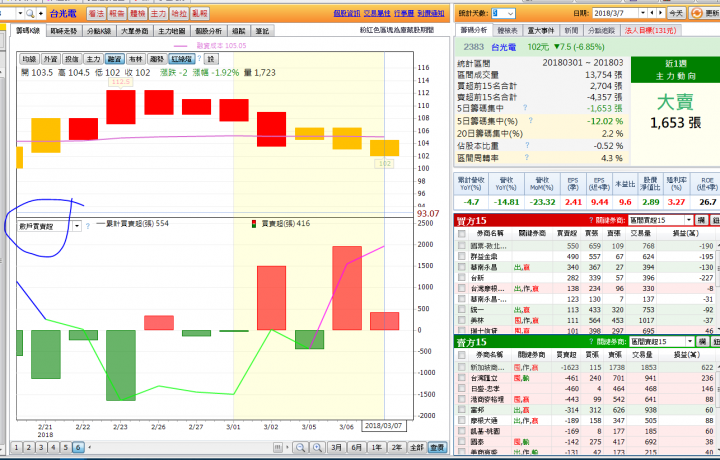Click help icon next to 5日籌碼集中

(x=525, y=107)
